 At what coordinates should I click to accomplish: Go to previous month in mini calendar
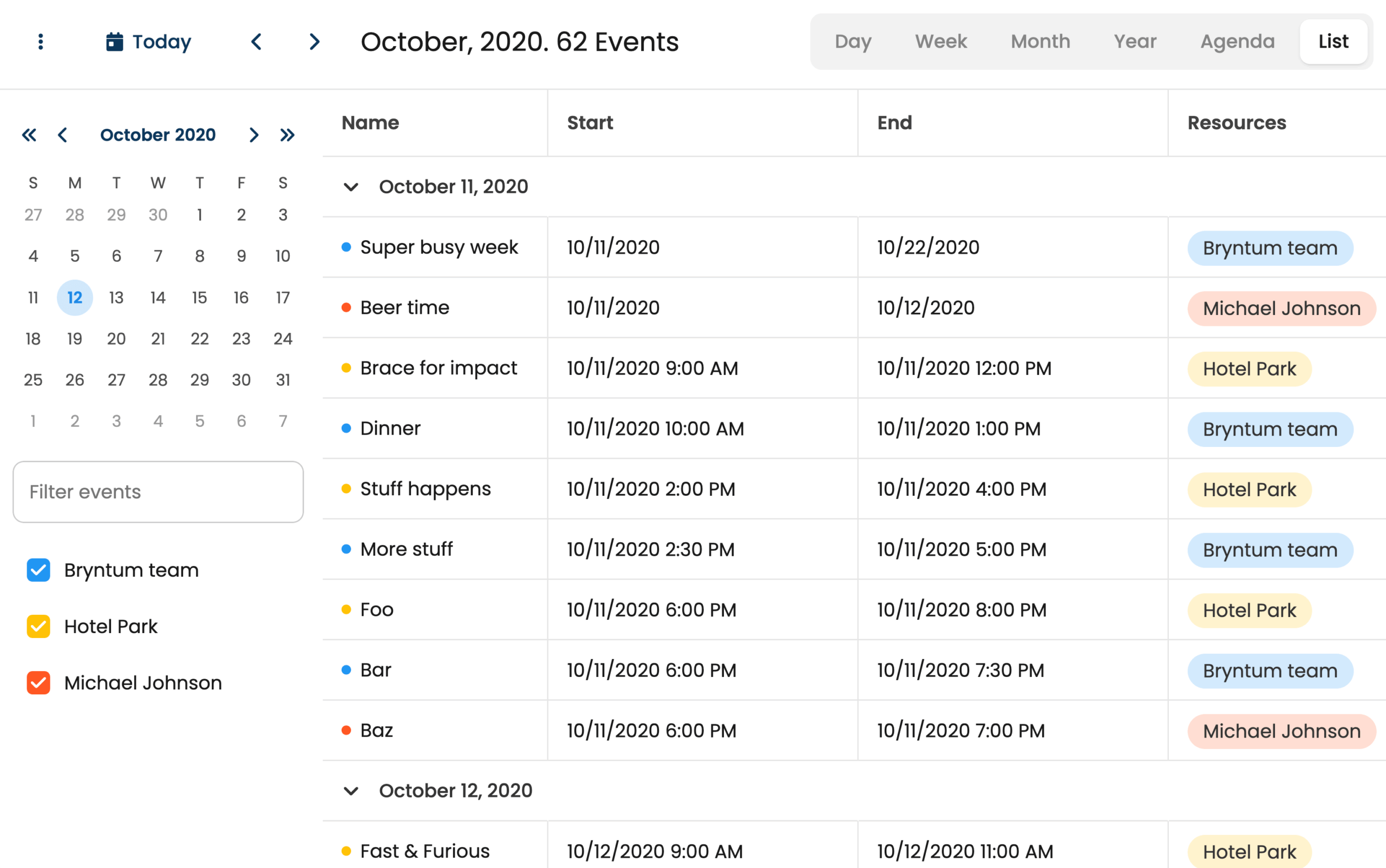(63, 135)
